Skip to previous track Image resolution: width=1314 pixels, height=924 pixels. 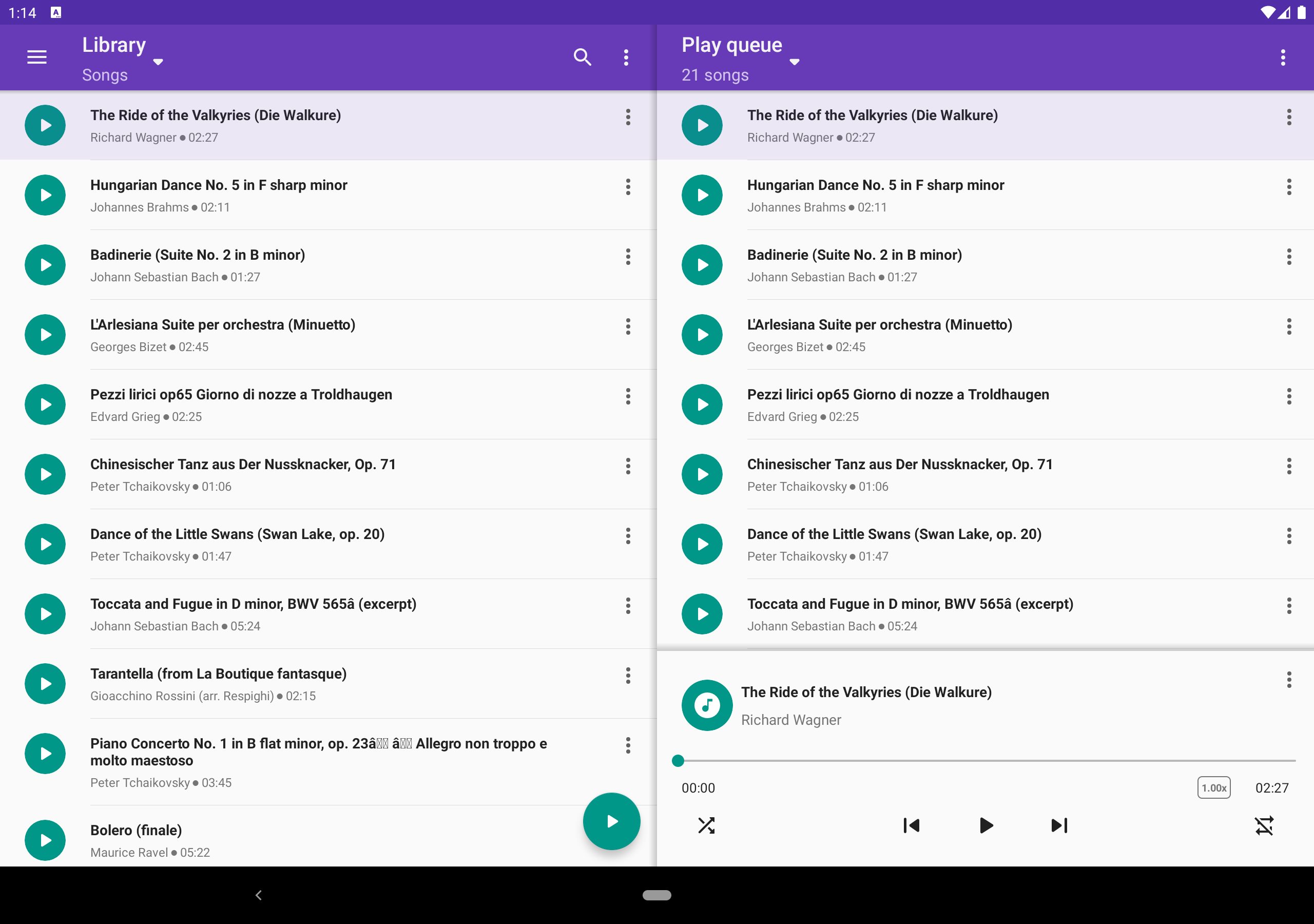coord(911,825)
